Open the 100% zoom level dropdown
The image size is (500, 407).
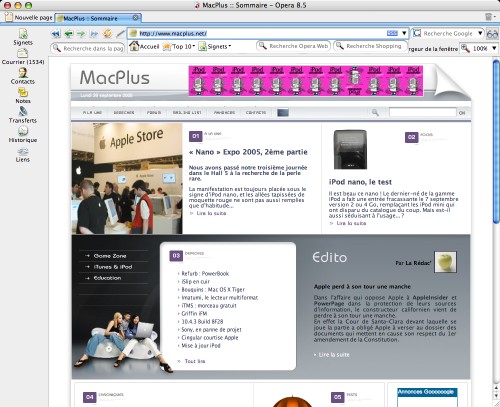[494, 49]
